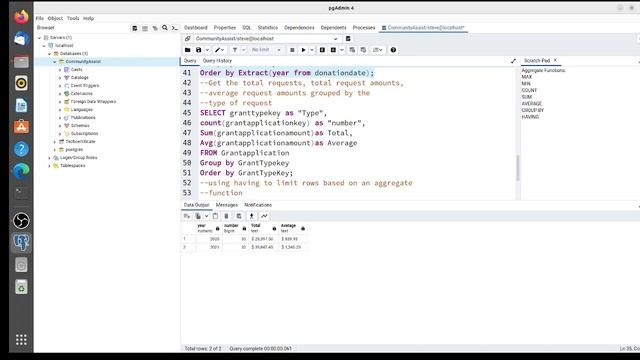Screen dimensions: 640x360
Task: Open the Save File dropdown arrow
Action: coord(207,50)
